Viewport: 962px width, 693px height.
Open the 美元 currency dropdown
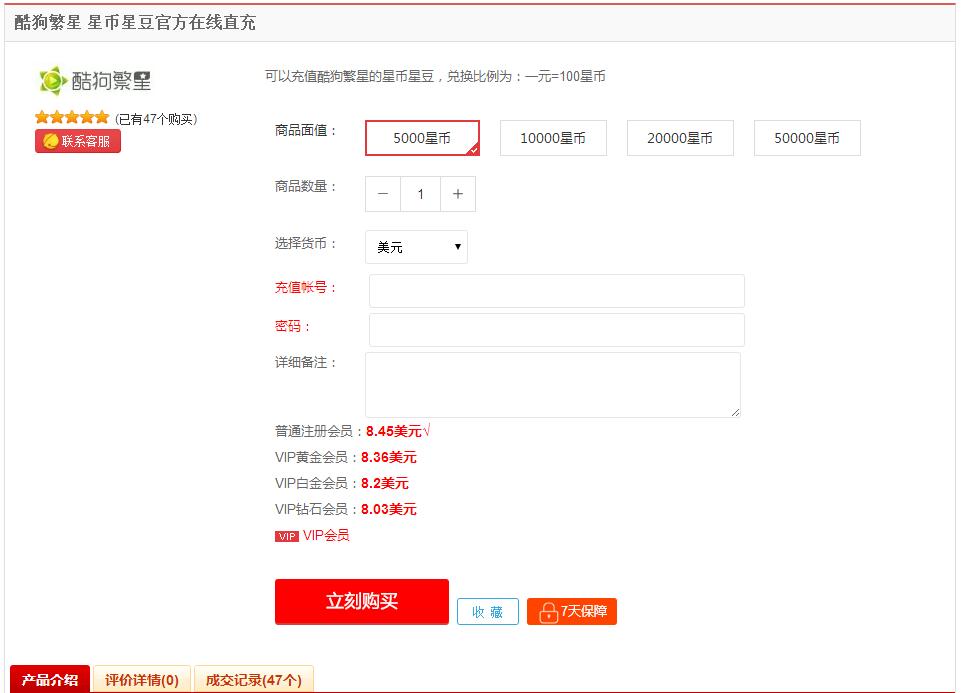tap(417, 247)
